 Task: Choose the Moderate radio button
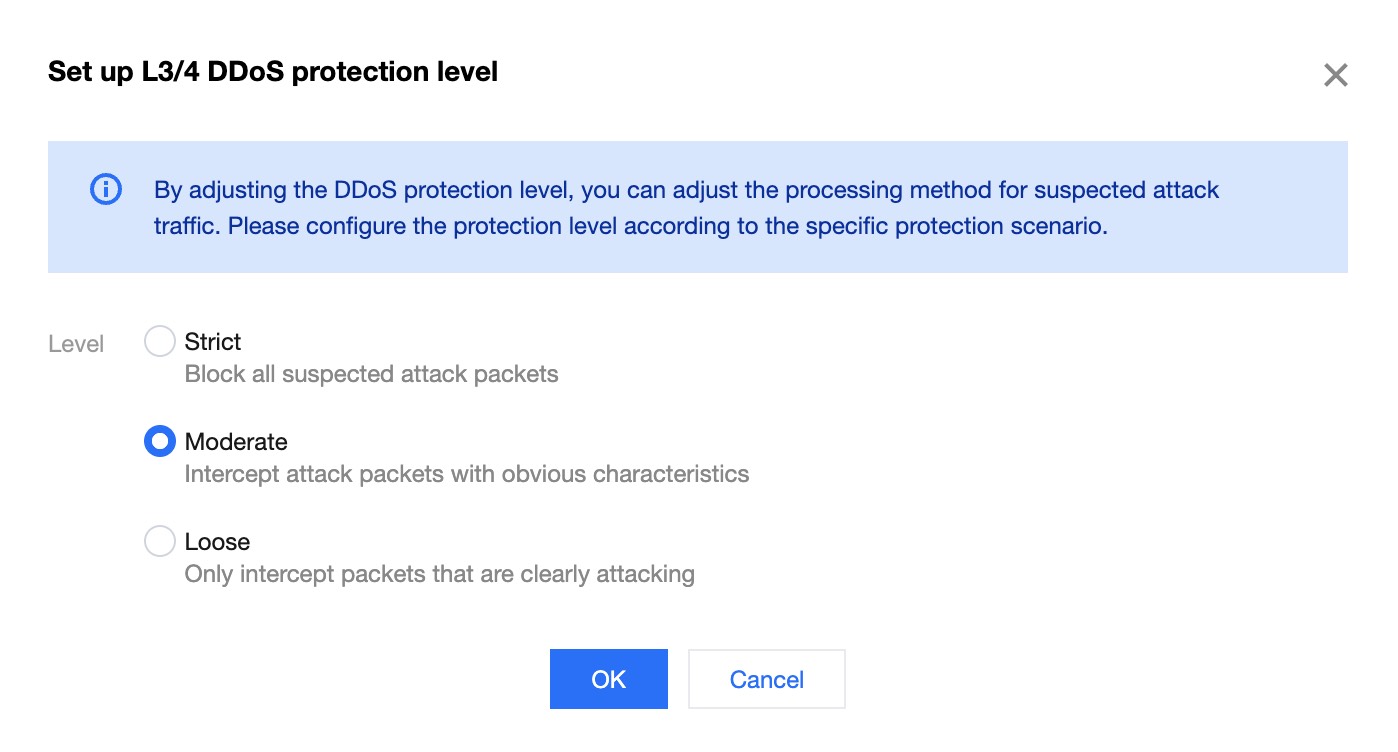pos(160,442)
